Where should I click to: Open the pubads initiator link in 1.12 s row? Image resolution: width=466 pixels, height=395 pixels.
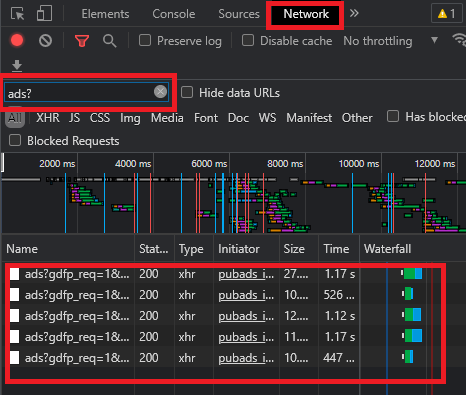pos(246,316)
